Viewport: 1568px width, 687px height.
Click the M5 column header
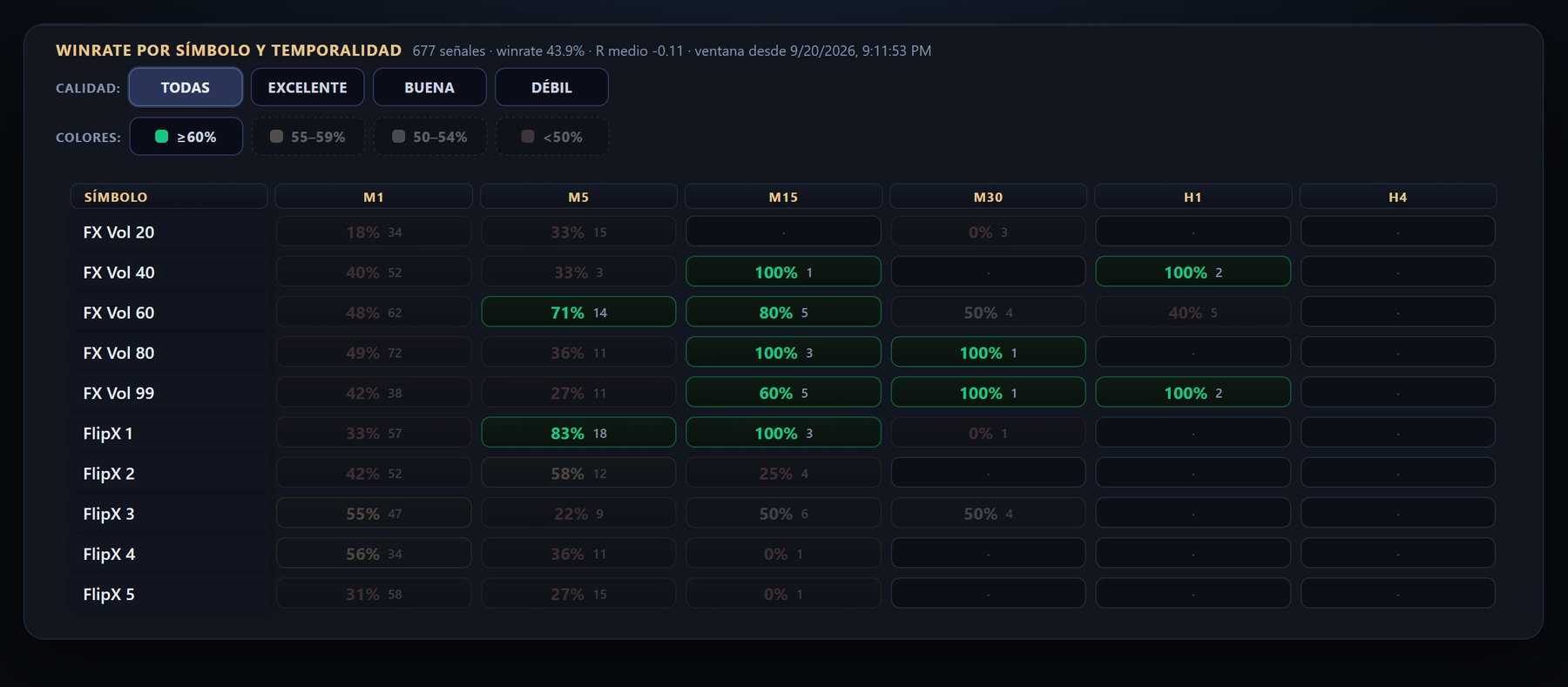point(578,196)
